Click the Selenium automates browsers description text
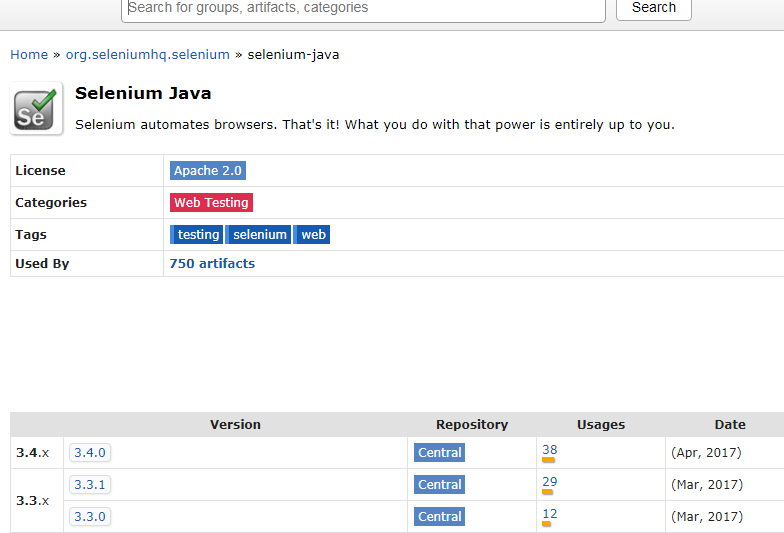 [x=374, y=124]
